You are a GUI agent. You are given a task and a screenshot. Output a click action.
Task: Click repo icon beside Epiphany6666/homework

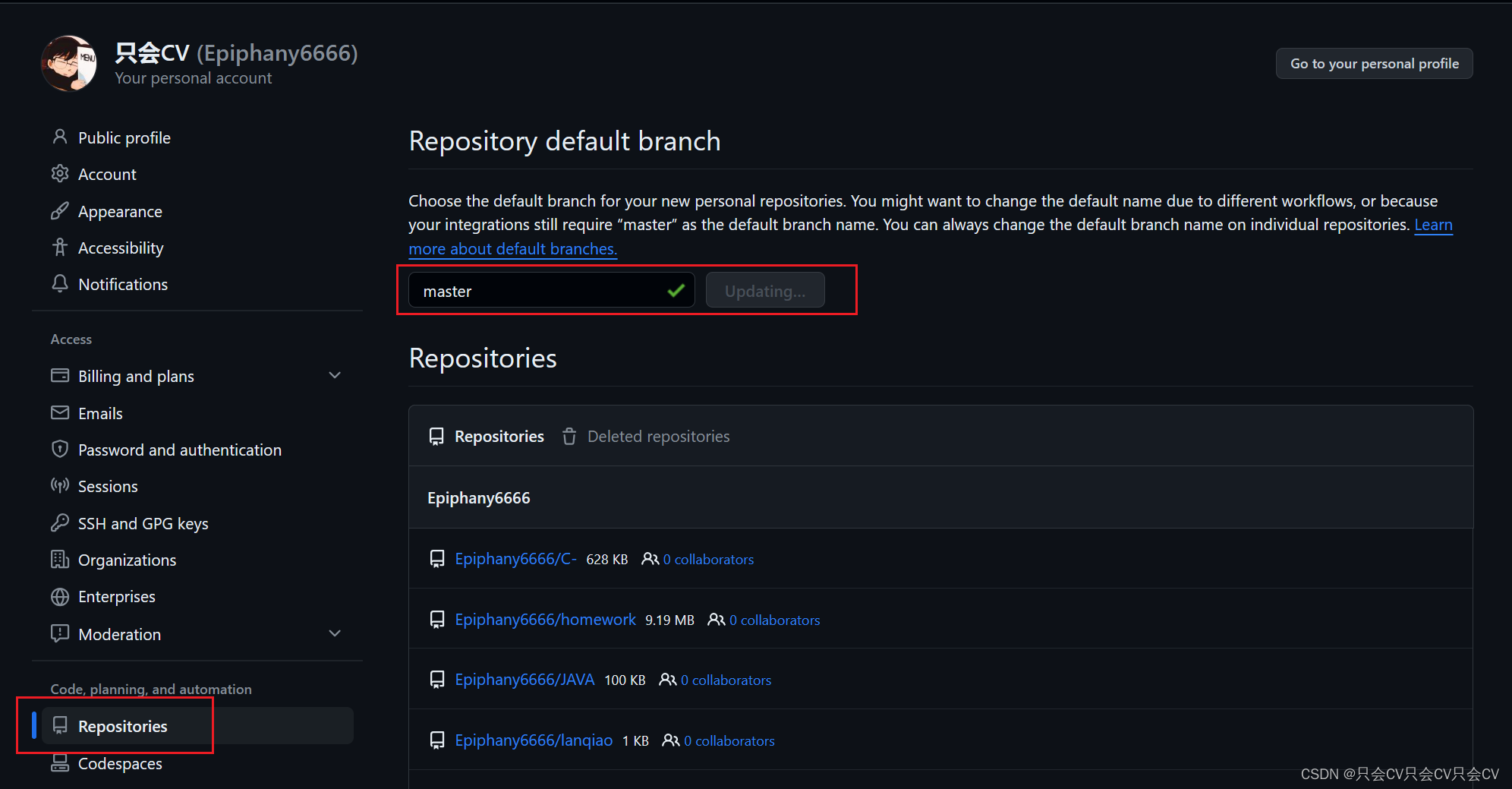point(437,620)
